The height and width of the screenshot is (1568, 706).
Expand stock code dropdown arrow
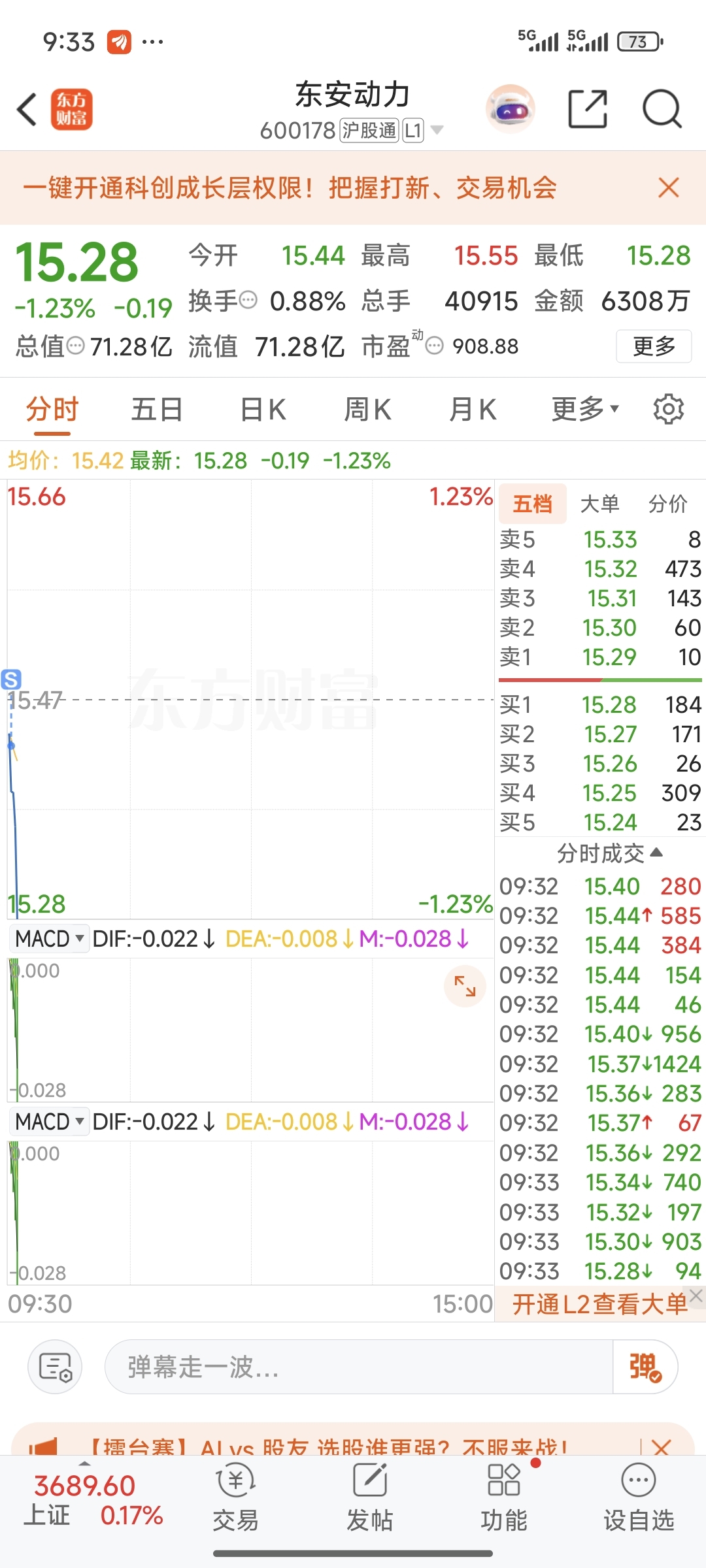pyautogui.click(x=437, y=130)
